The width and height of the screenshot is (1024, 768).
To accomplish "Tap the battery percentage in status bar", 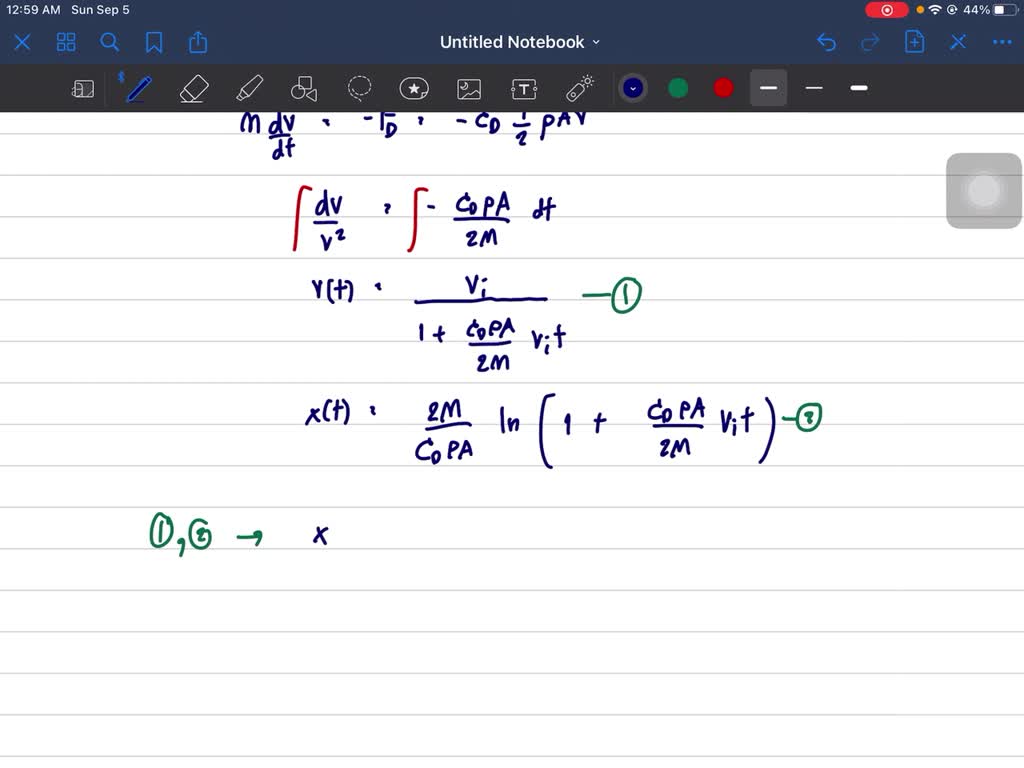I will (976, 10).
